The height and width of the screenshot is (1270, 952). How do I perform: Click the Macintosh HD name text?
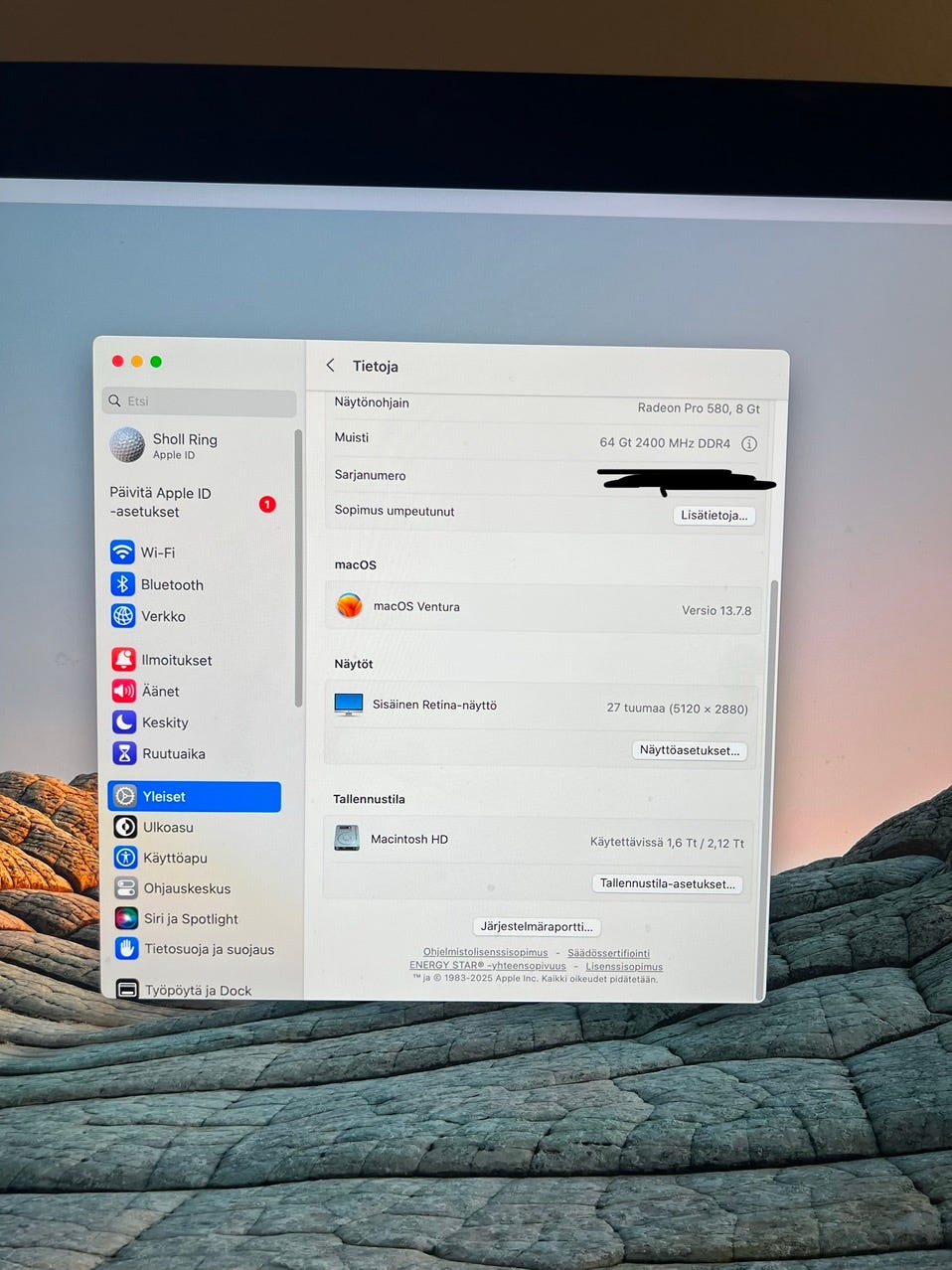click(409, 839)
